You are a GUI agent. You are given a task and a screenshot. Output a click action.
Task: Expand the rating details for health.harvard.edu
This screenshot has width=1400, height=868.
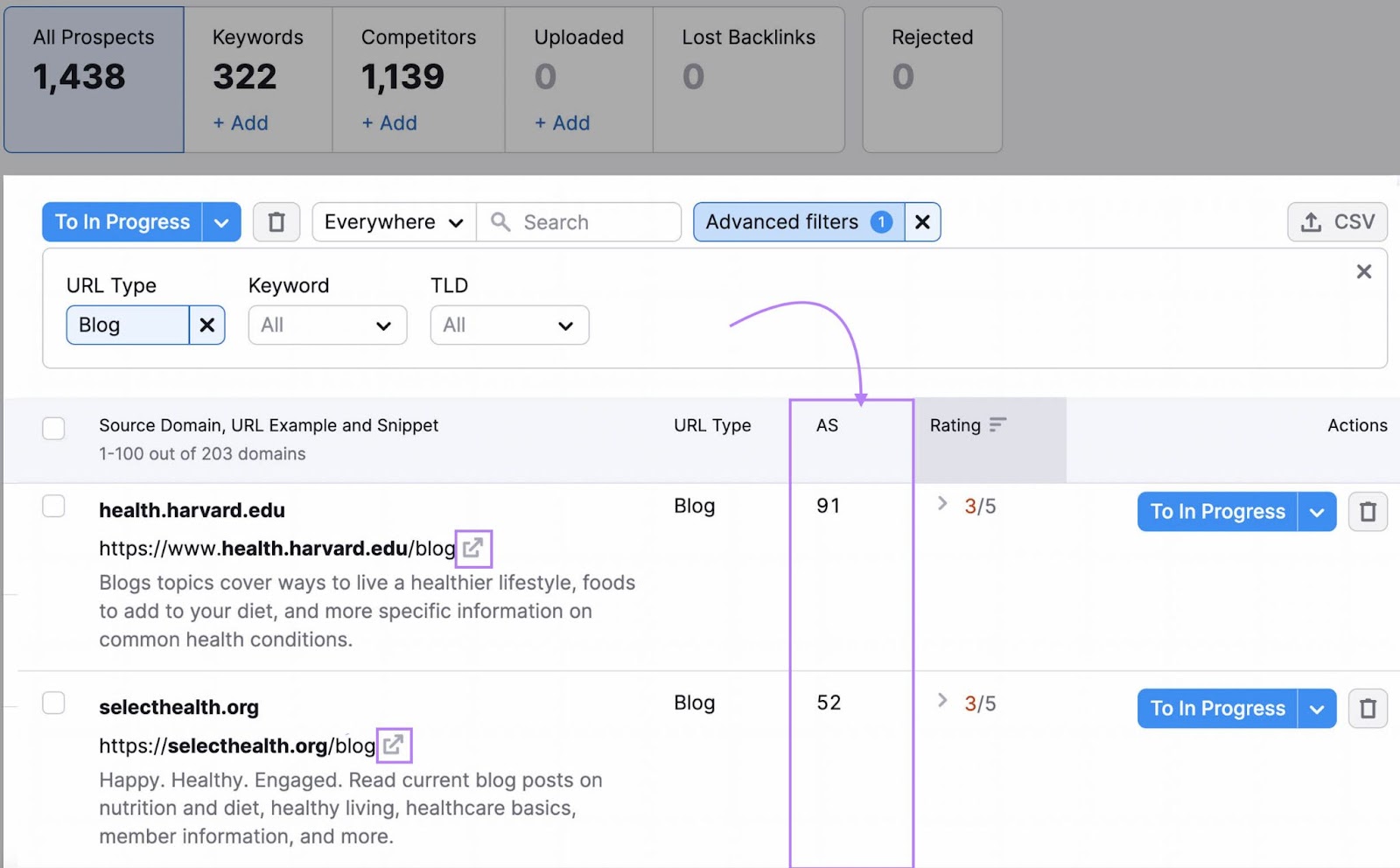tap(941, 505)
